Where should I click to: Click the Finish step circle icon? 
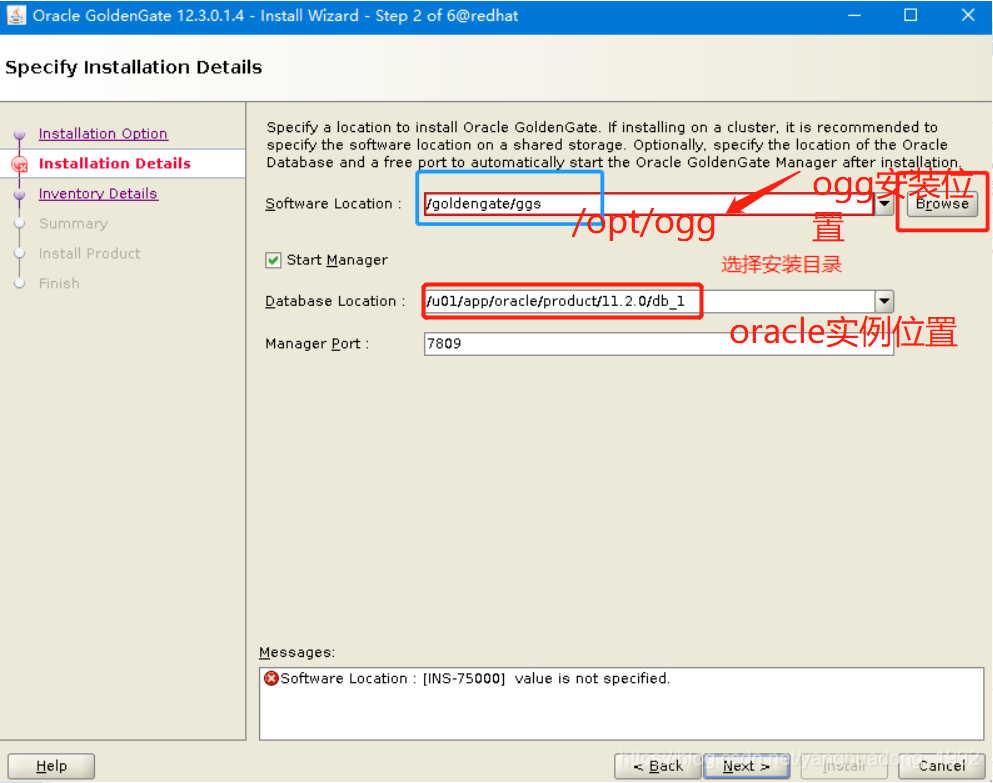pyautogui.click(x=20, y=283)
